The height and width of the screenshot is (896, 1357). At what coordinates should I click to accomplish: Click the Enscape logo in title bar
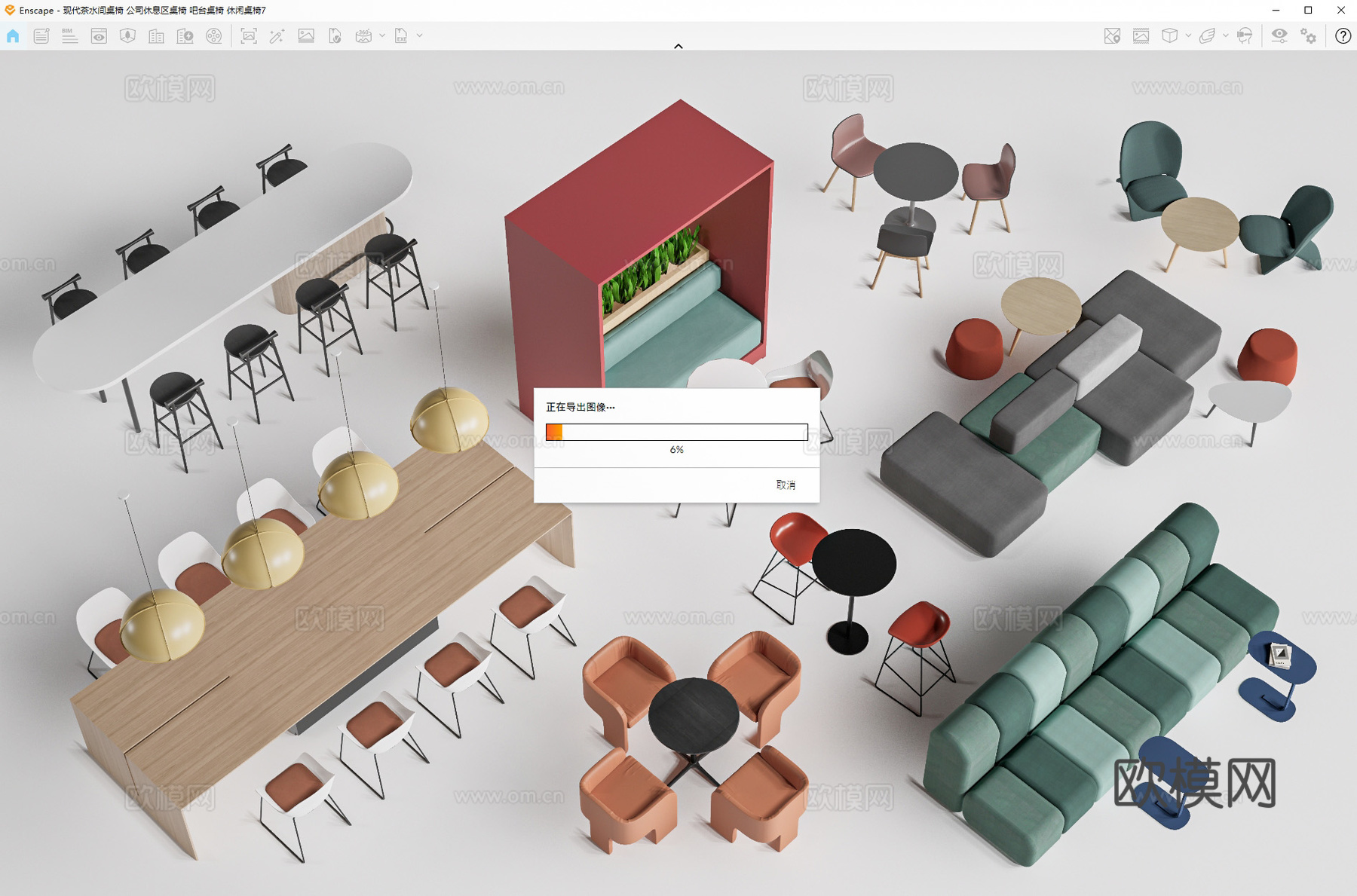point(10,10)
